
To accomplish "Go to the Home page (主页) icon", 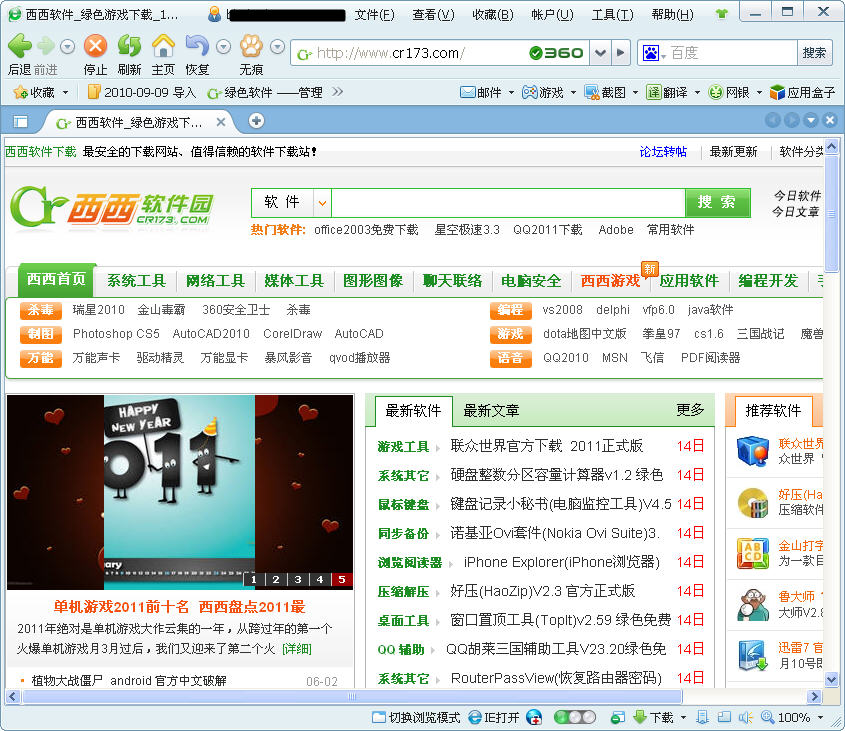I will point(163,47).
